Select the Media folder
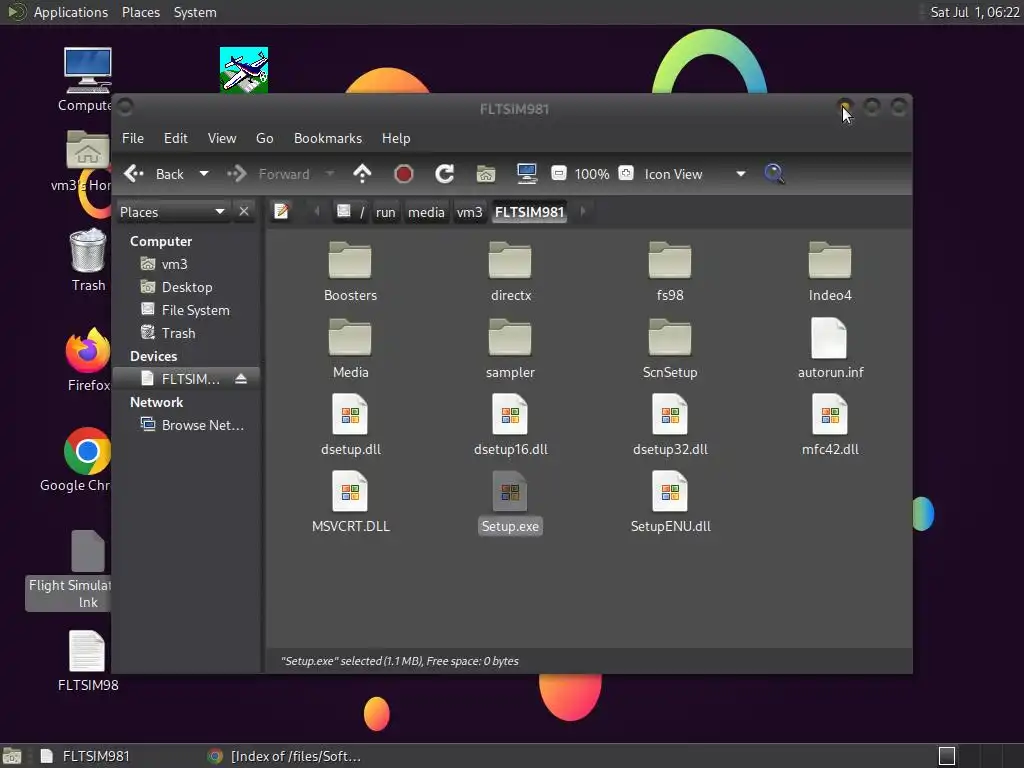Image resolution: width=1024 pixels, height=768 pixels. (x=350, y=349)
